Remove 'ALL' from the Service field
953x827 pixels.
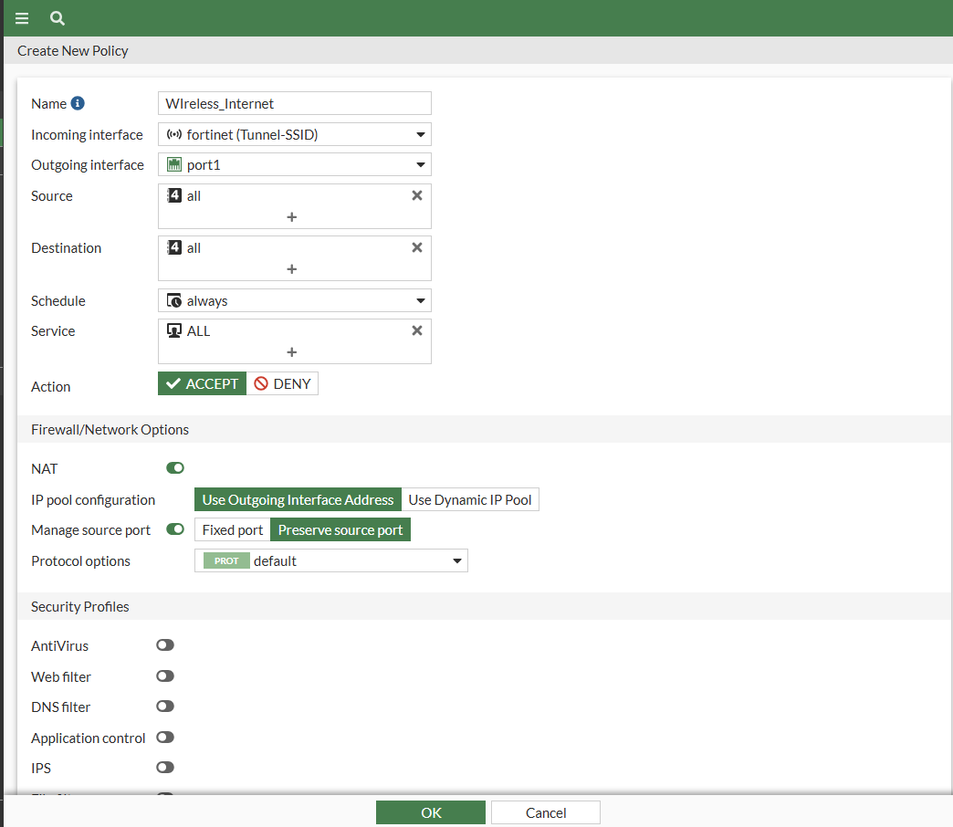(417, 331)
